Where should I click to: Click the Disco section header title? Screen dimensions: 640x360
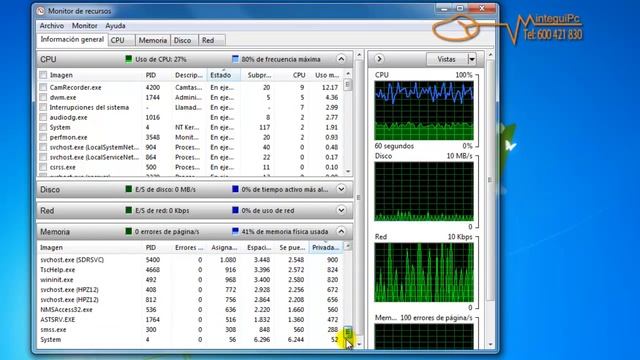[x=50, y=189]
